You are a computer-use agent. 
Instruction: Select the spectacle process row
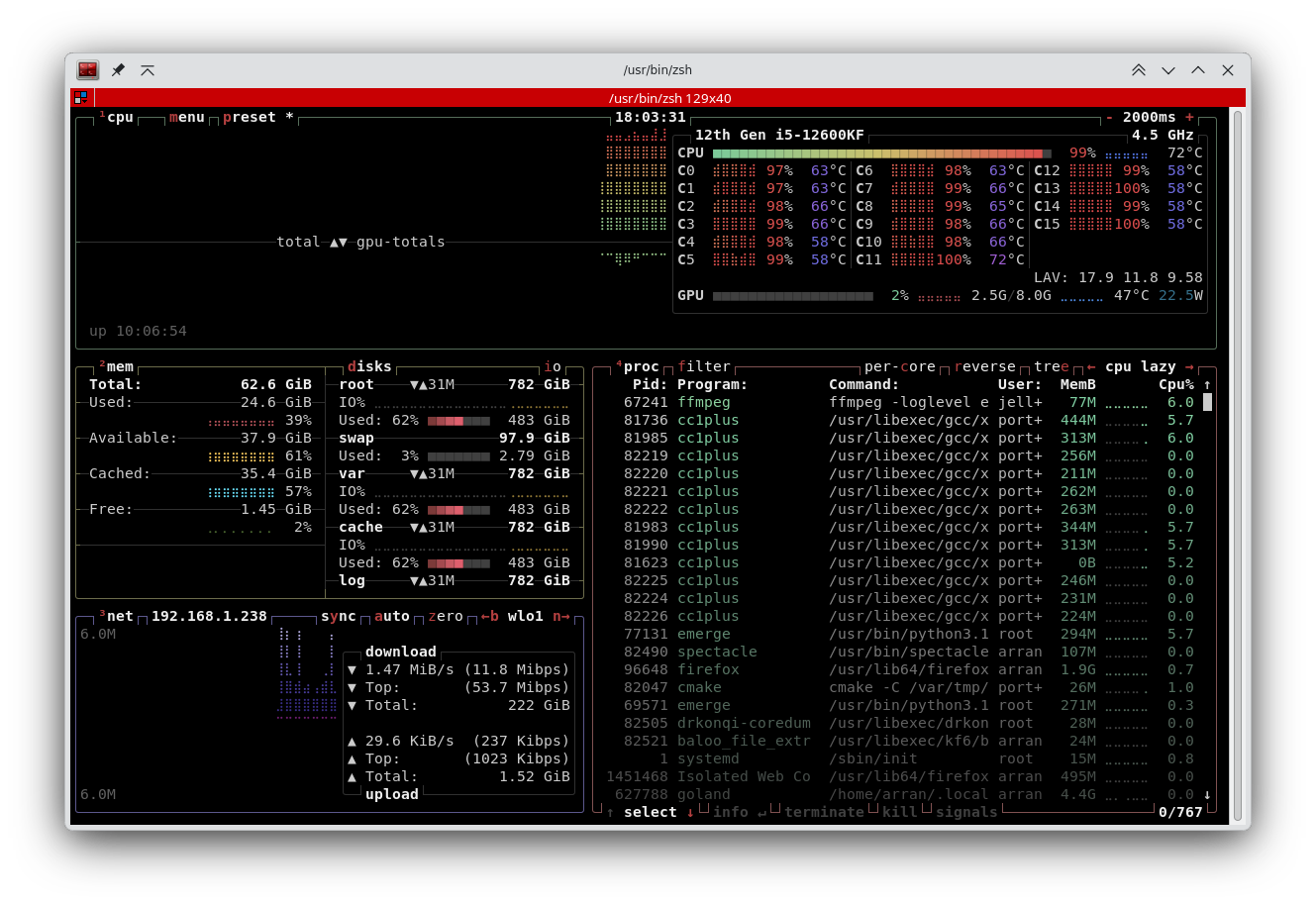[x=901, y=652]
